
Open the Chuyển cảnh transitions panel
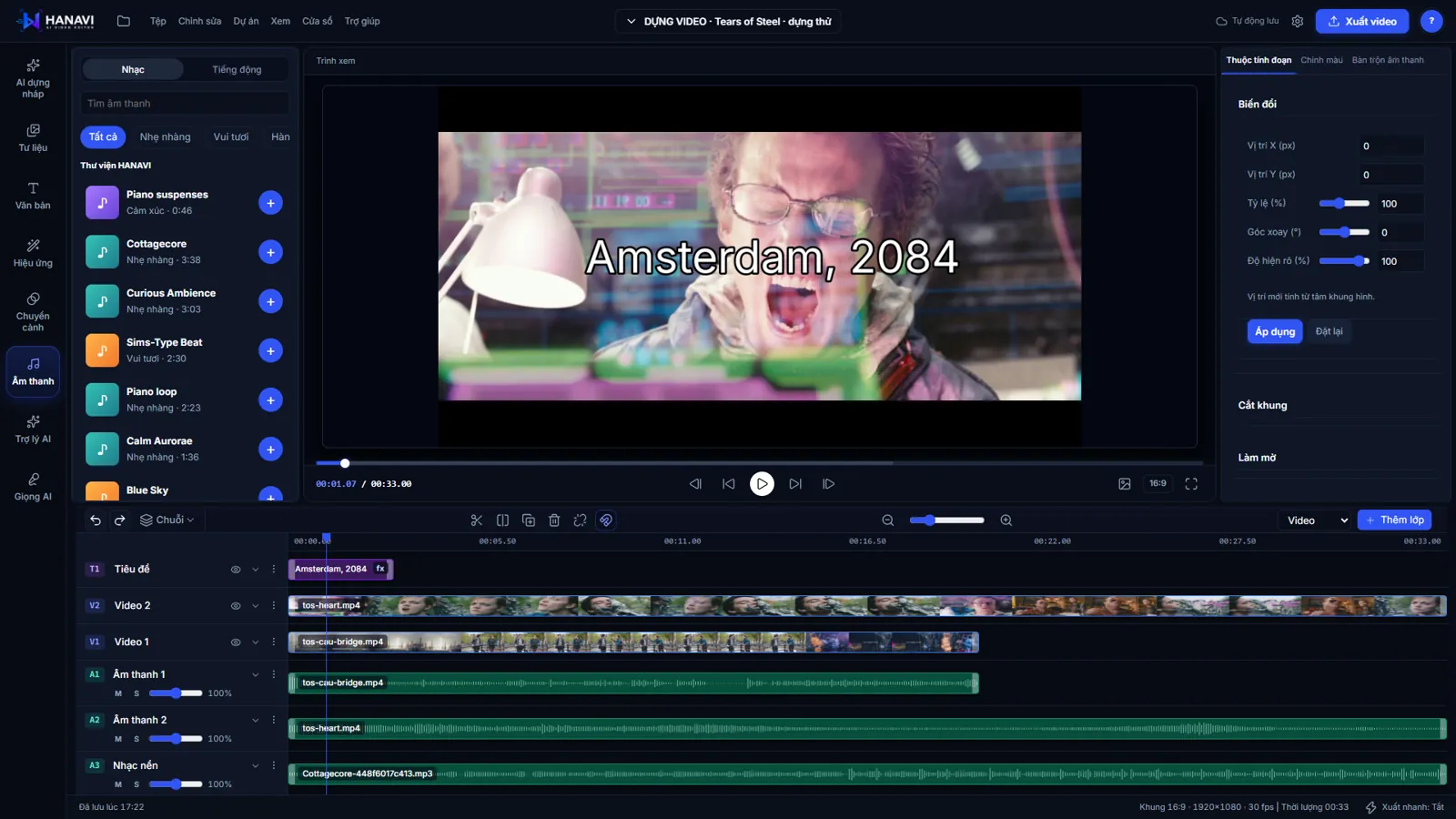pyautogui.click(x=33, y=311)
